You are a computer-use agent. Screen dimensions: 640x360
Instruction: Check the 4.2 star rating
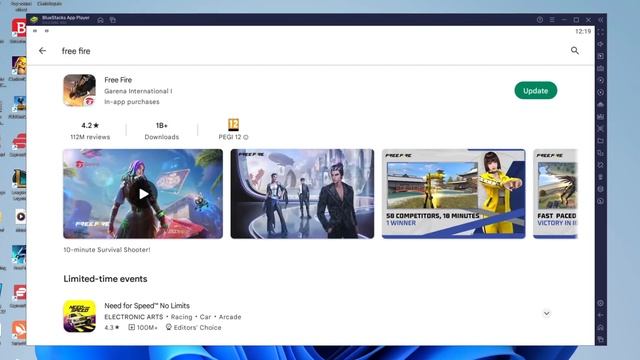90,125
